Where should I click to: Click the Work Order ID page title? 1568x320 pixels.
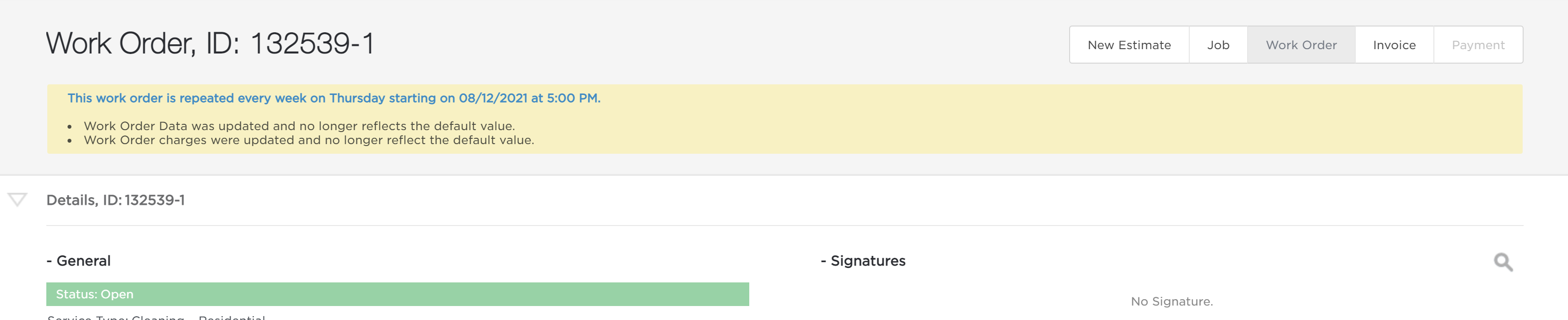(x=210, y=43)
